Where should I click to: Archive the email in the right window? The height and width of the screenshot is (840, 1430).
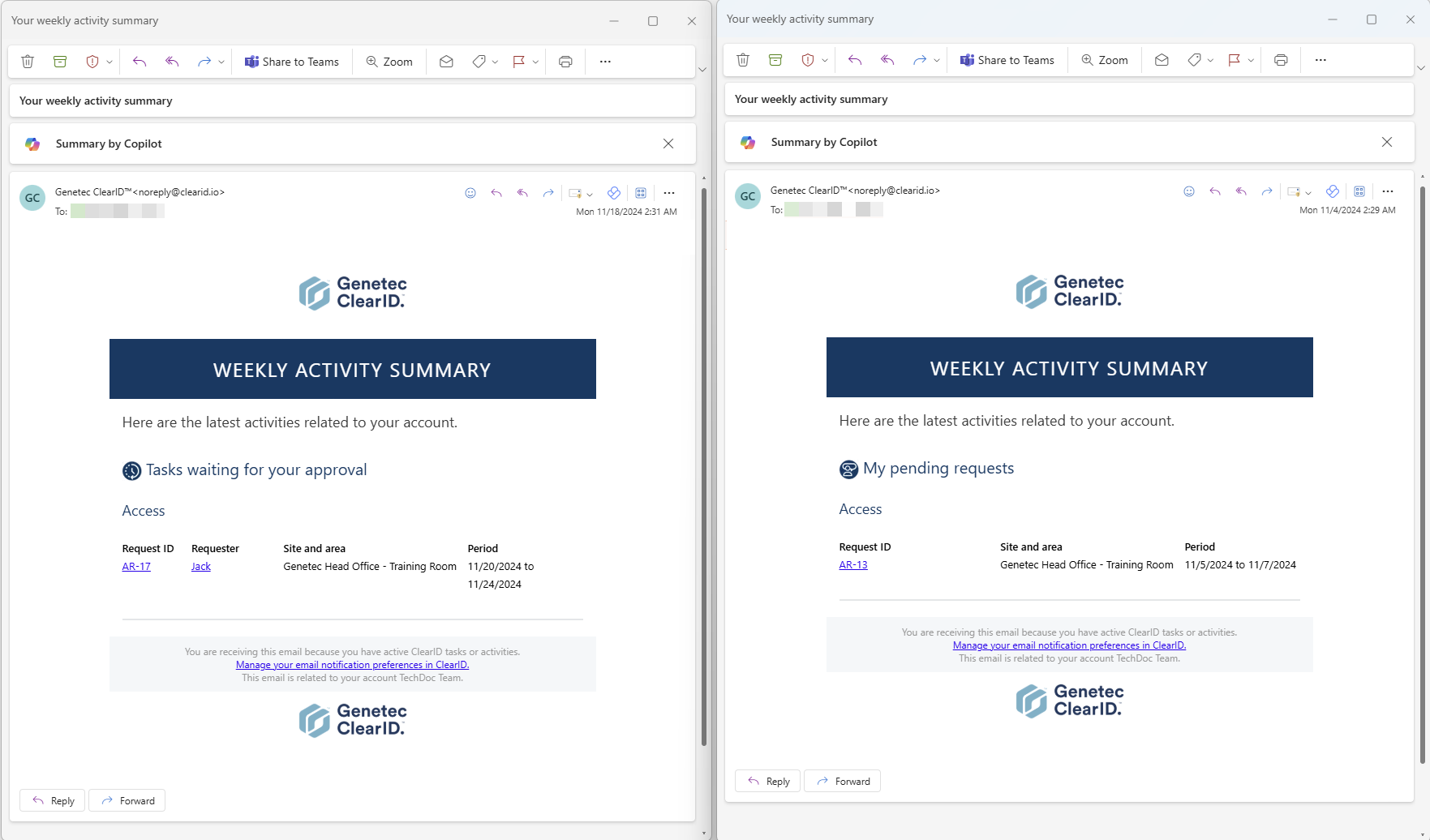pos(775,60)
